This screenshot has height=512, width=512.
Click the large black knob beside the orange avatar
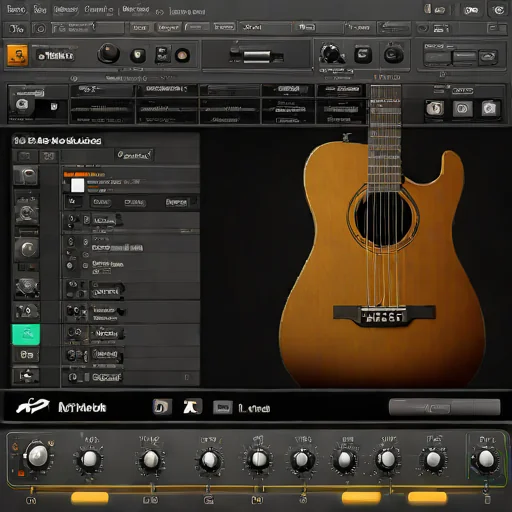(109, 53)
